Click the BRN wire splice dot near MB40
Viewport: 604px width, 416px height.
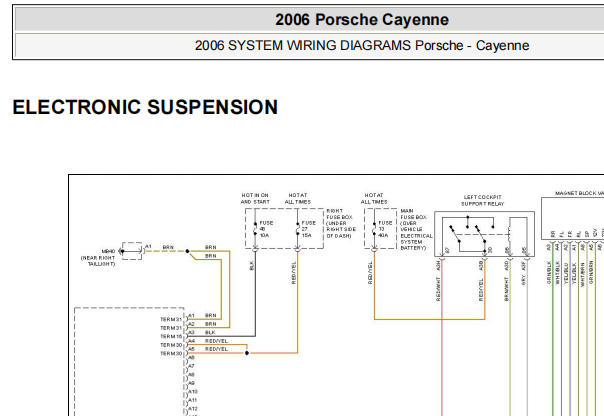pyautogui.click(x=188, y=251)
